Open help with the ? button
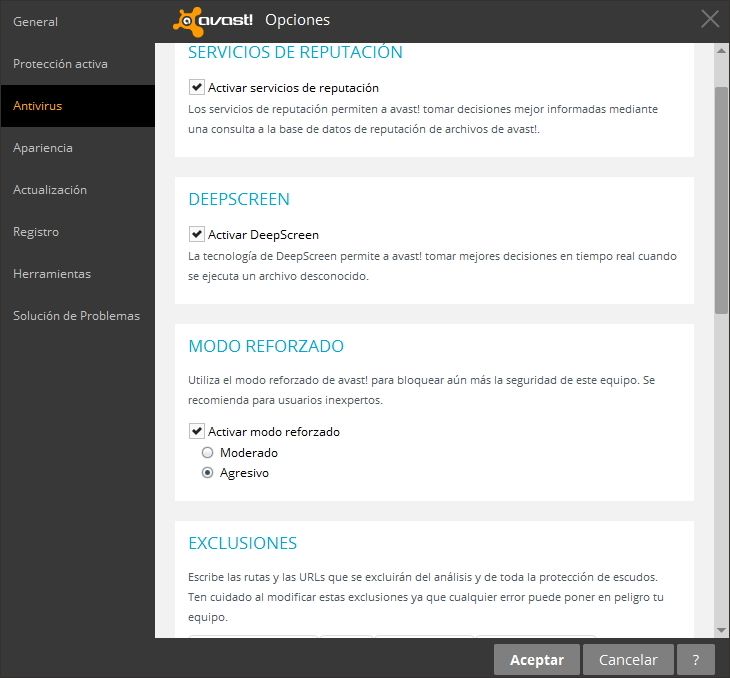The width and height of the screenshot is (730, 678). tap(696, 659)
